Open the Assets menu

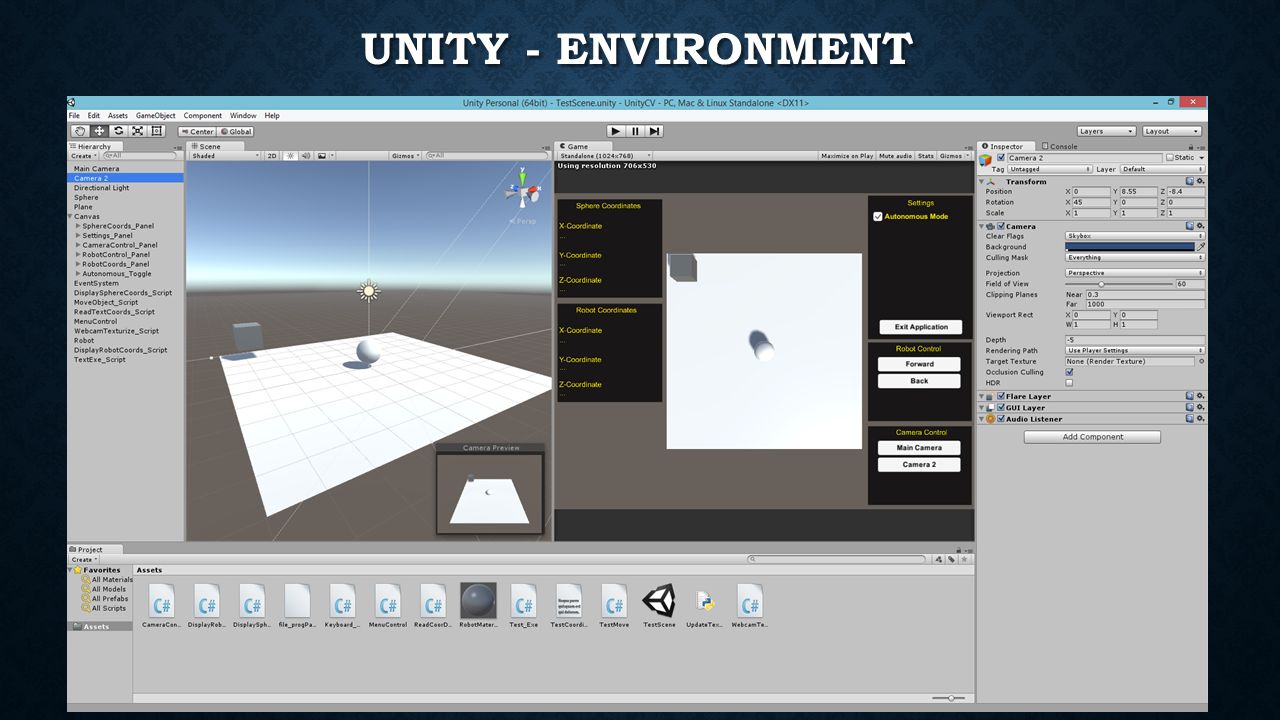[x=118, y=116]
